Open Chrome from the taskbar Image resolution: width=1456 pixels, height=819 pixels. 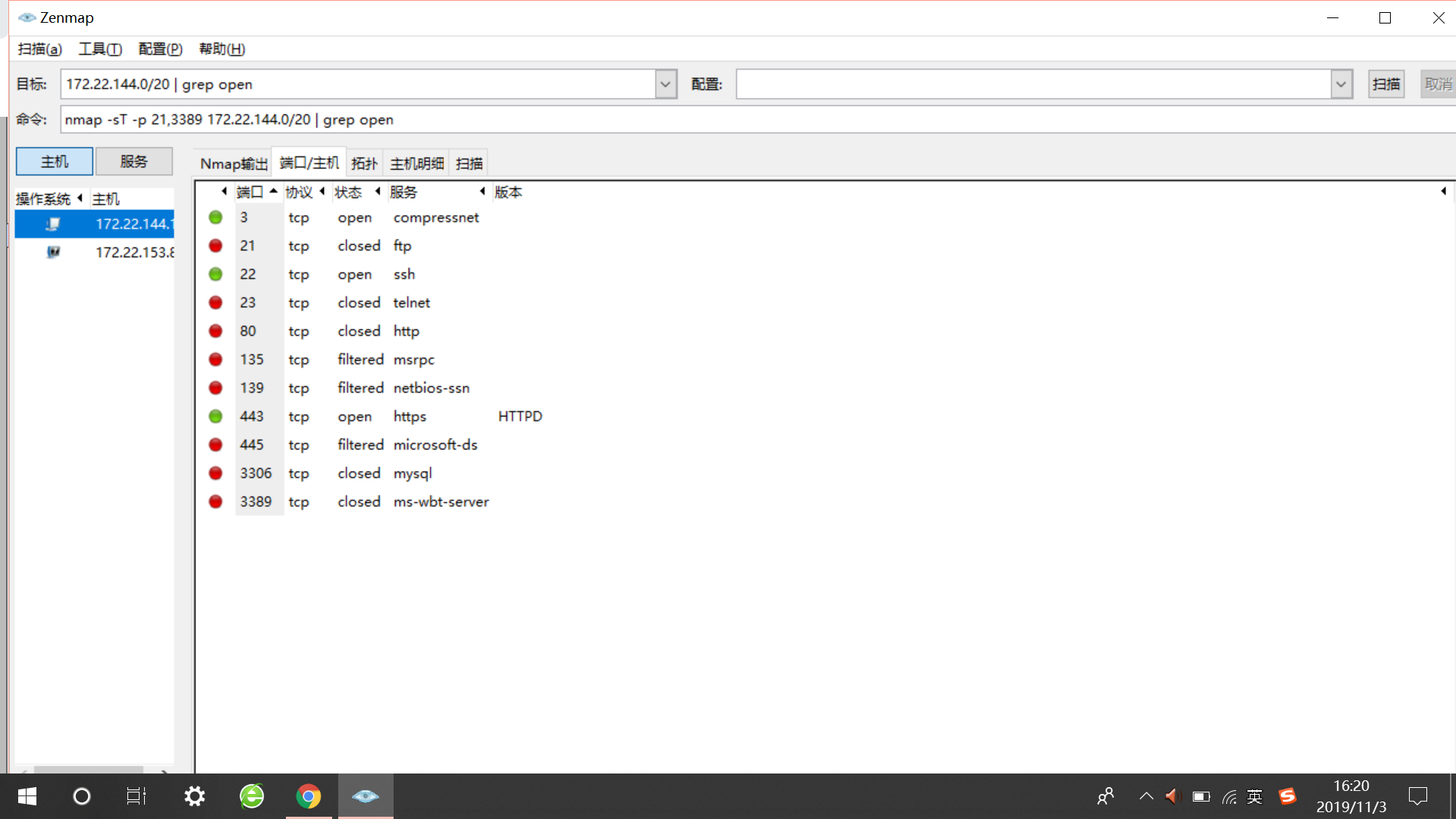[x=308, y=796]
